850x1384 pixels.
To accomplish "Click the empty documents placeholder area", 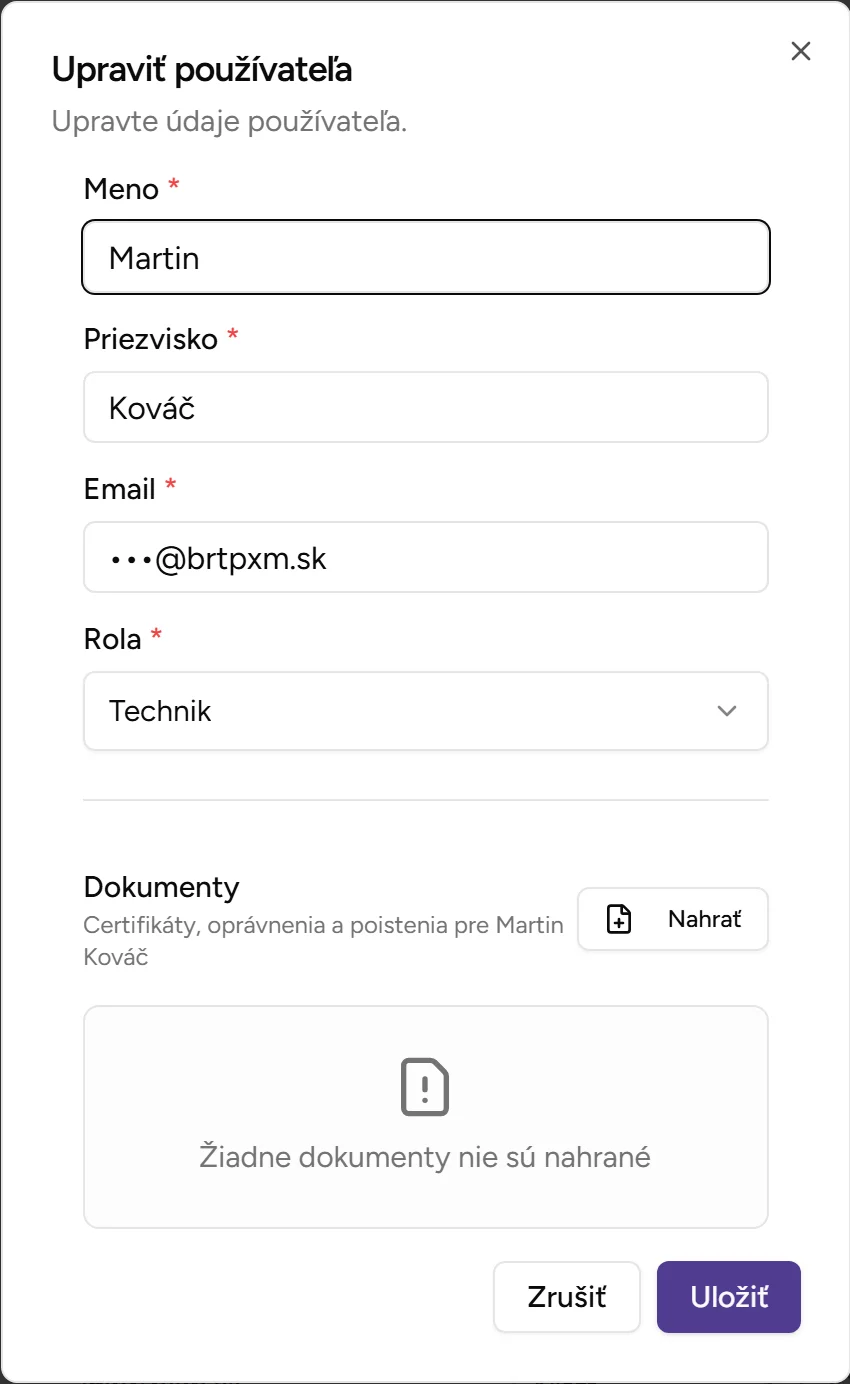I will 426,1117.
